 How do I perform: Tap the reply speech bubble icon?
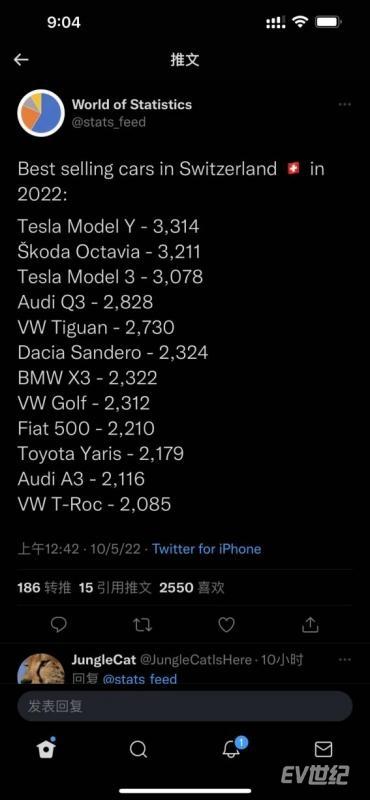click(x=59, y=624)
